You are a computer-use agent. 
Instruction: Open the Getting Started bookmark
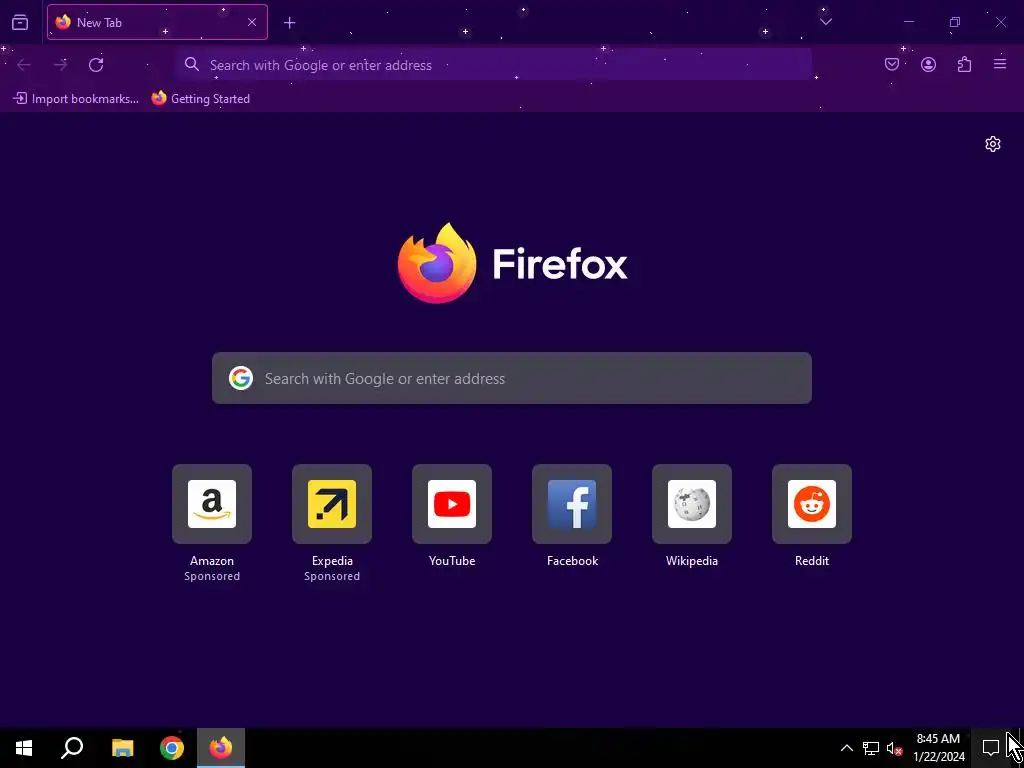point(200,99)
